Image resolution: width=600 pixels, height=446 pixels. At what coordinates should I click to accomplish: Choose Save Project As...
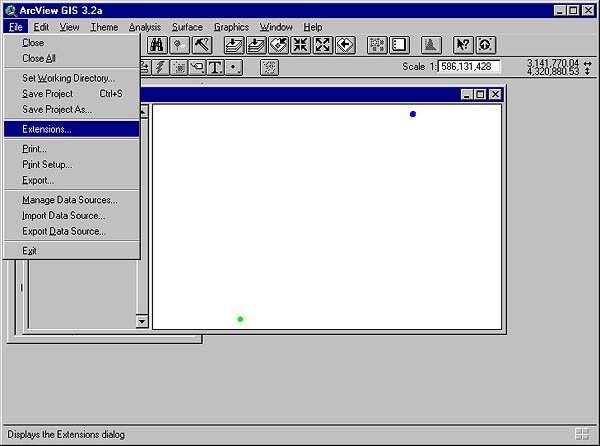pyautogui.click(x=72, y=109)
